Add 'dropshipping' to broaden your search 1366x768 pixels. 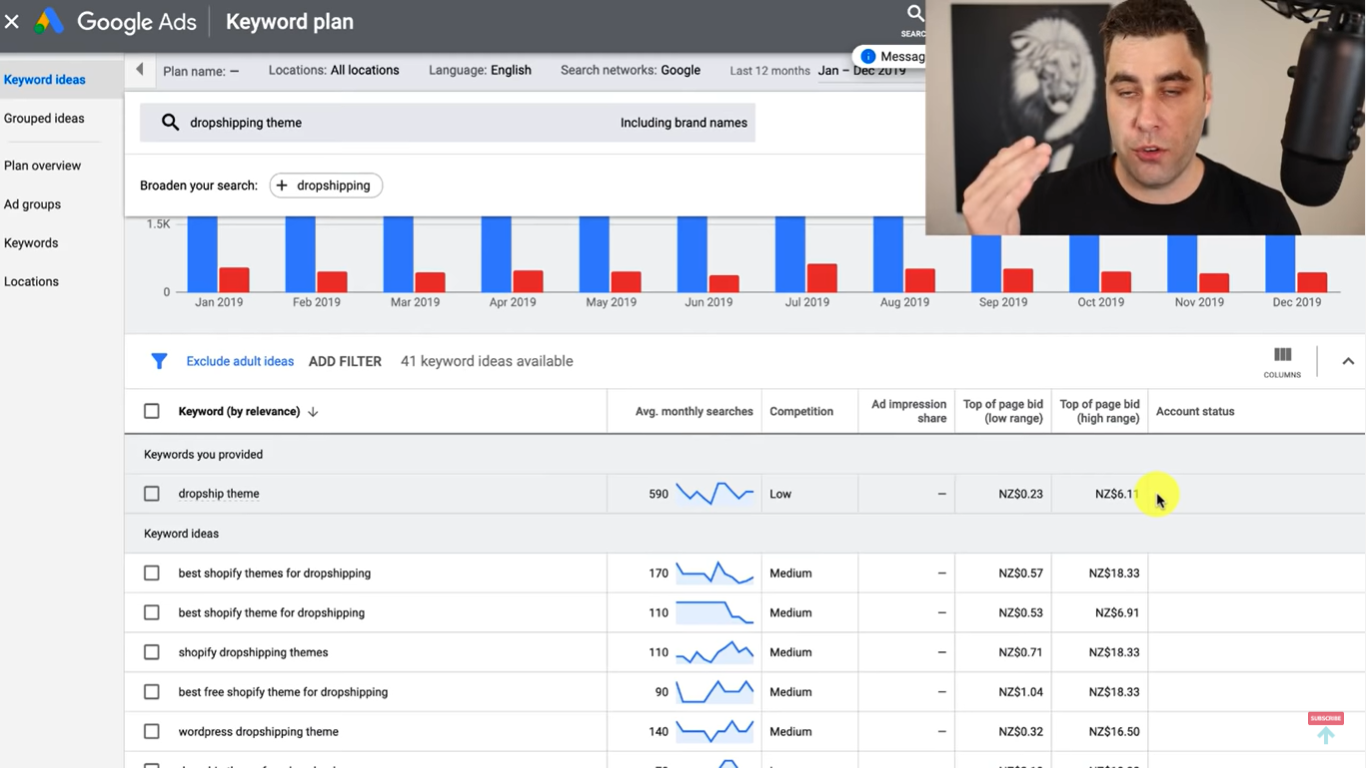tap(326, 185)
